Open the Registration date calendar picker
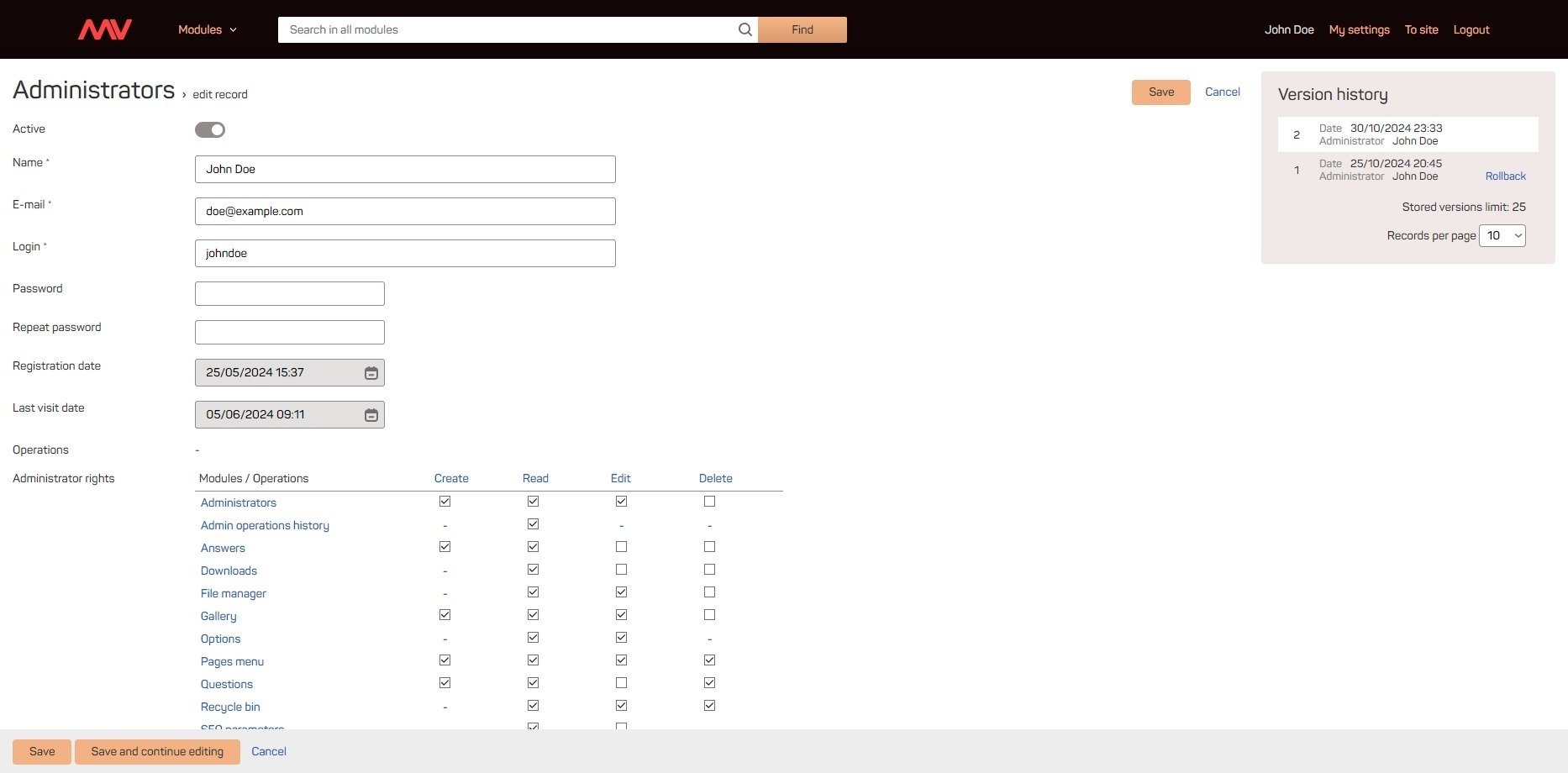 point(371,373)
